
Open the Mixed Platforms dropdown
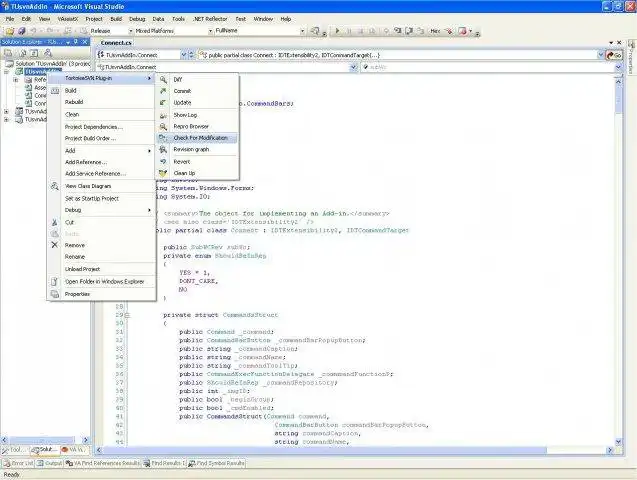click(x=210, y=31)
